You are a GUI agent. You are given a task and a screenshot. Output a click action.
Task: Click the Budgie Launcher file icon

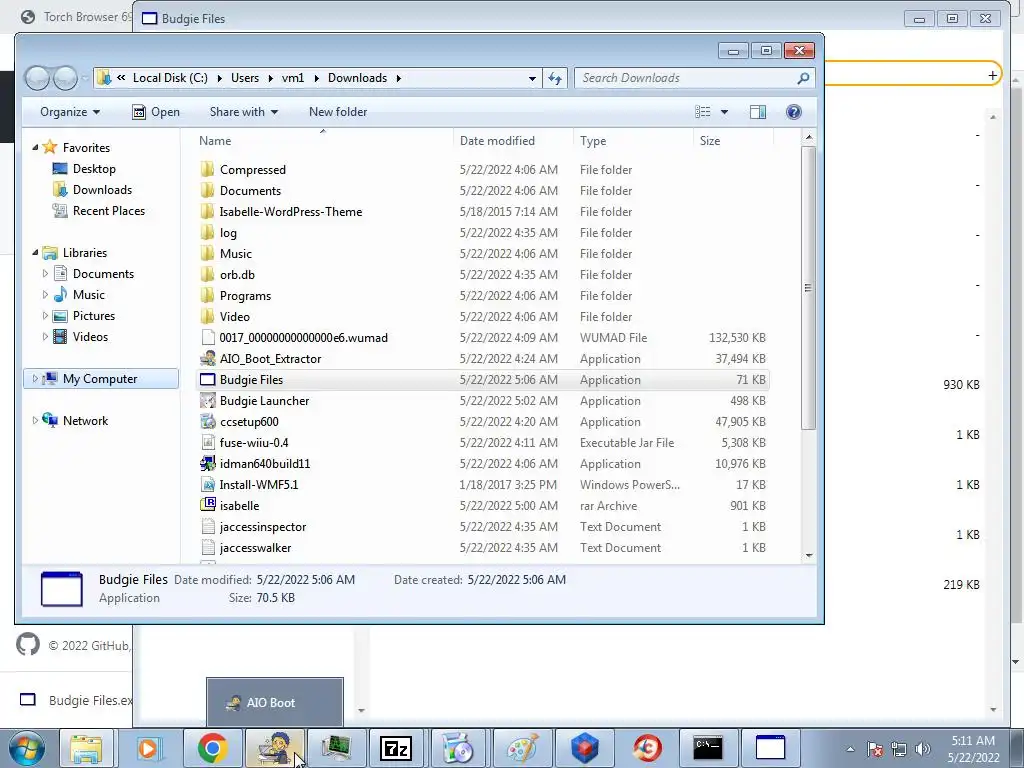pyautogui.click(x=207, y=400)
